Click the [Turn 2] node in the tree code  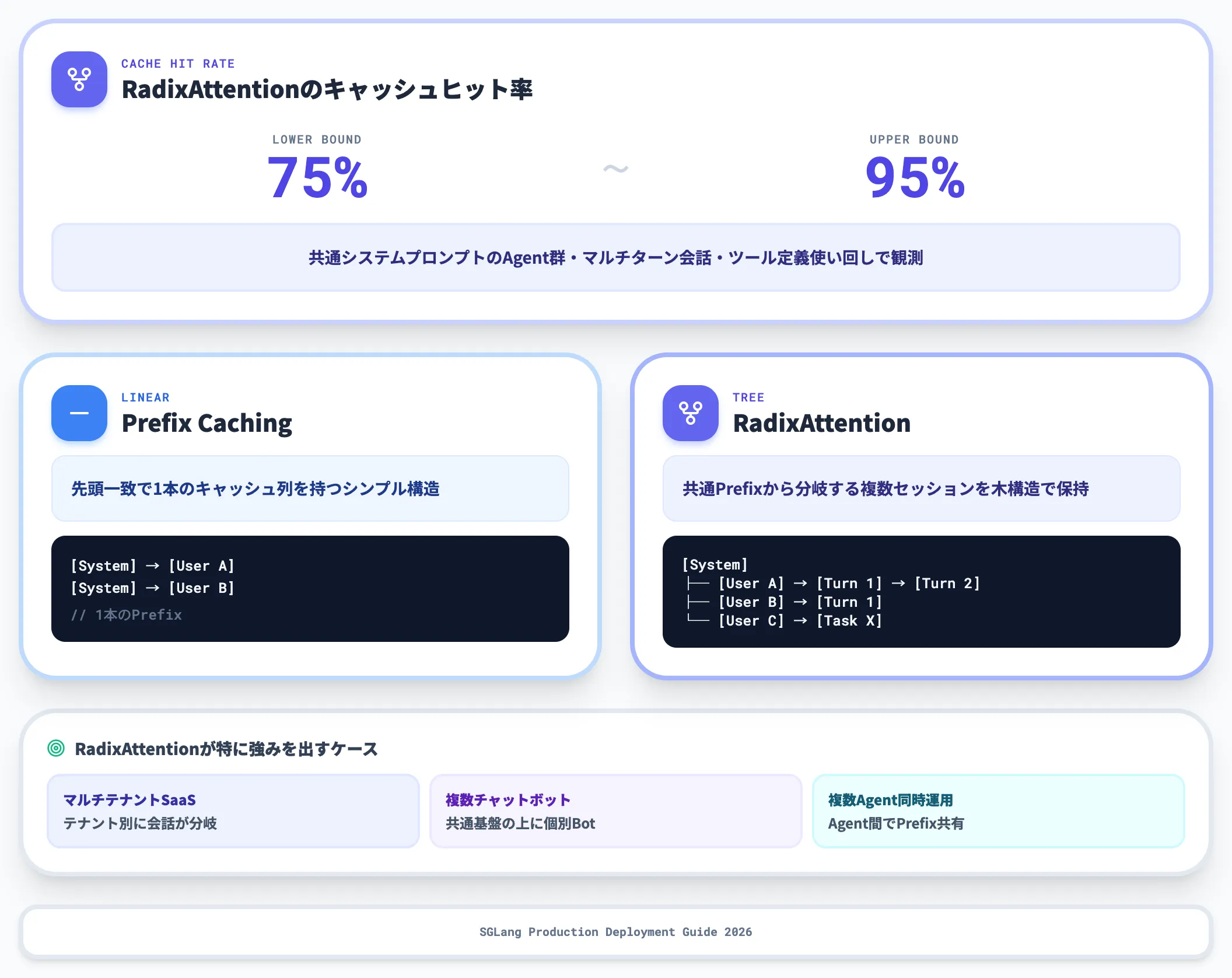tap(947, 584)
